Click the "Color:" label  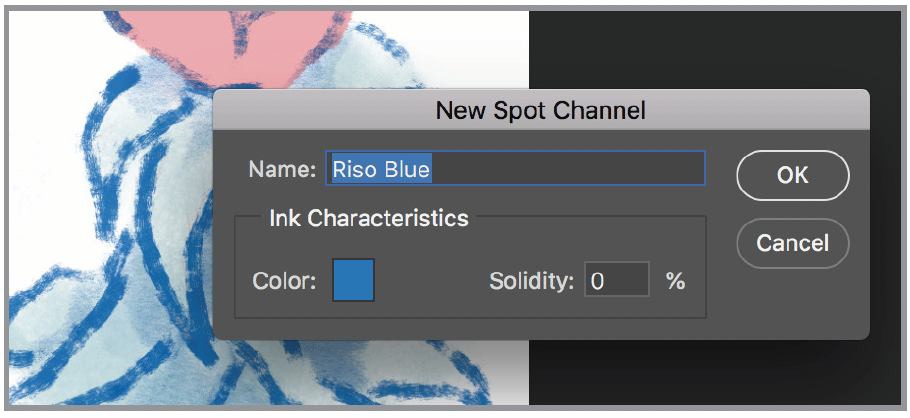284,281
